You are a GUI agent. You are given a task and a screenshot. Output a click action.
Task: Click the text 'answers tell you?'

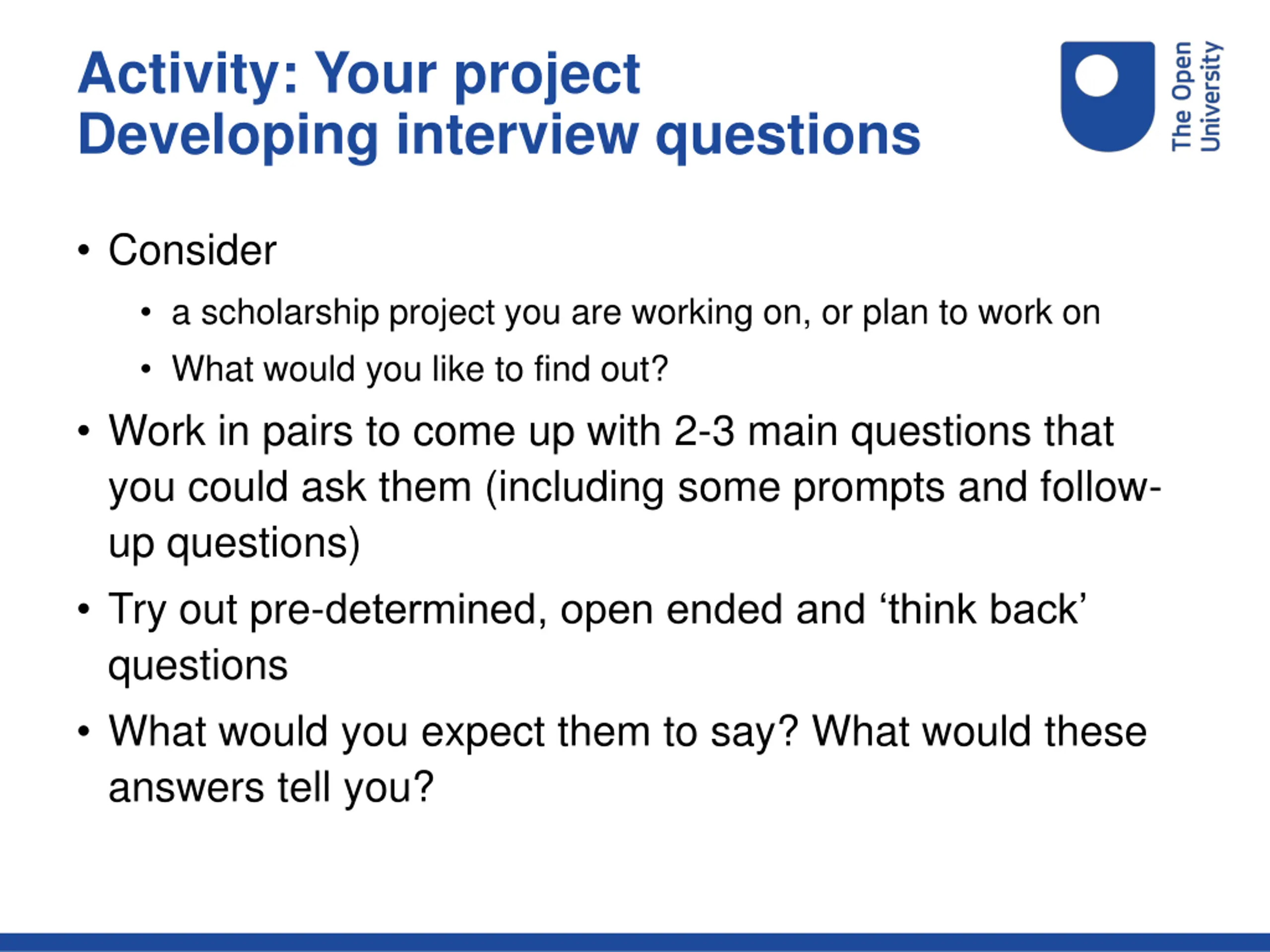(270, 787)
